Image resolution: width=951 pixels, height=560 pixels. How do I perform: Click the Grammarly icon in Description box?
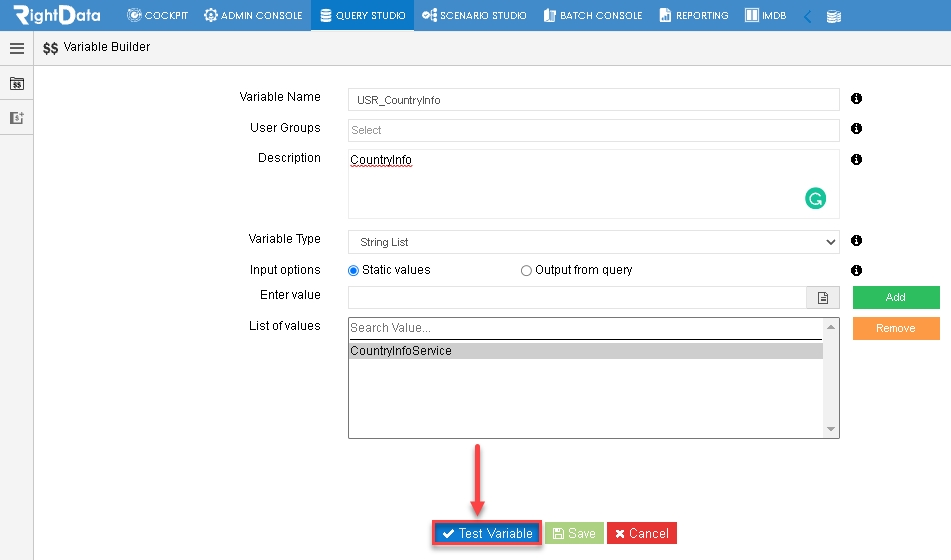point(815,198)
